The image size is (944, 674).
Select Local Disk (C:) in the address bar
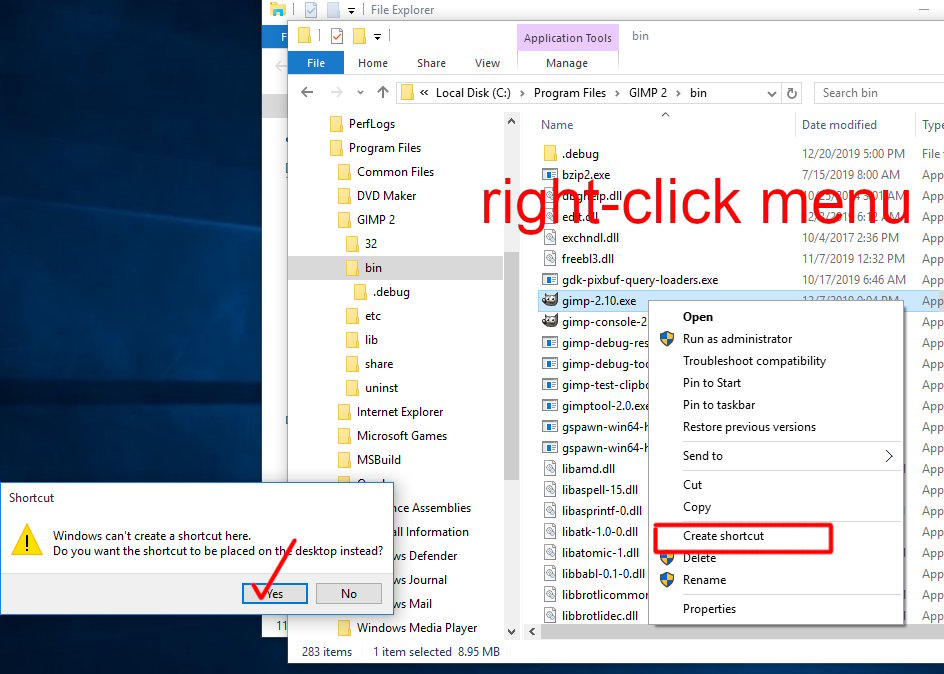point(473,93)
